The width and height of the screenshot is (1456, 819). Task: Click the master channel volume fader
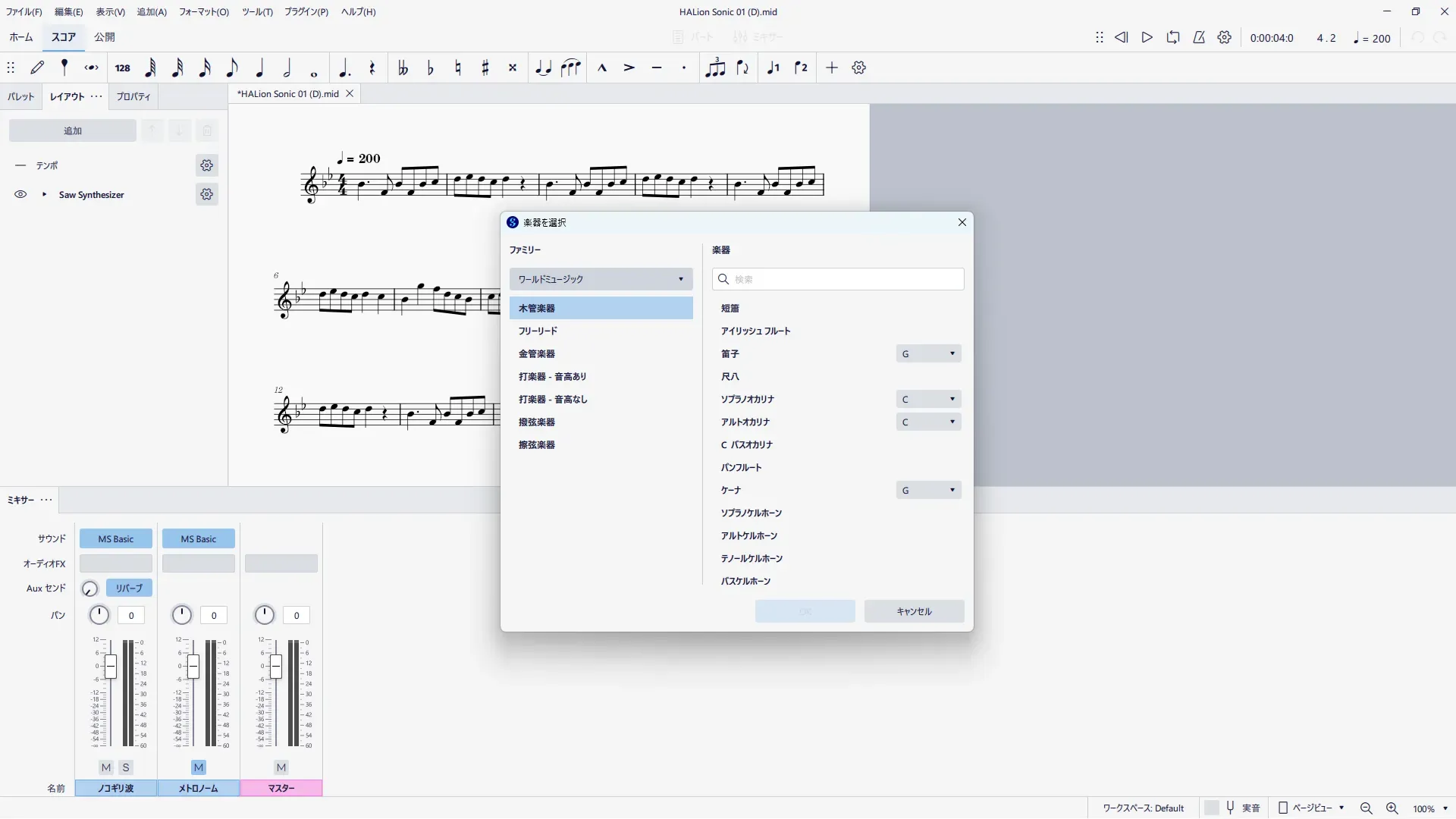(x=276, y=667)
